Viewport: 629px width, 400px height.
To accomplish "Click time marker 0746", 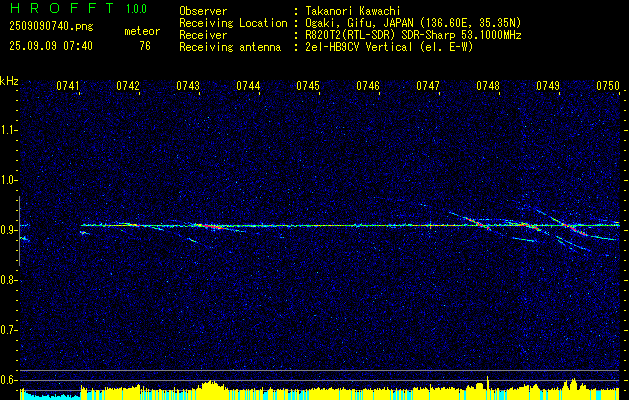I will (368, 86).
